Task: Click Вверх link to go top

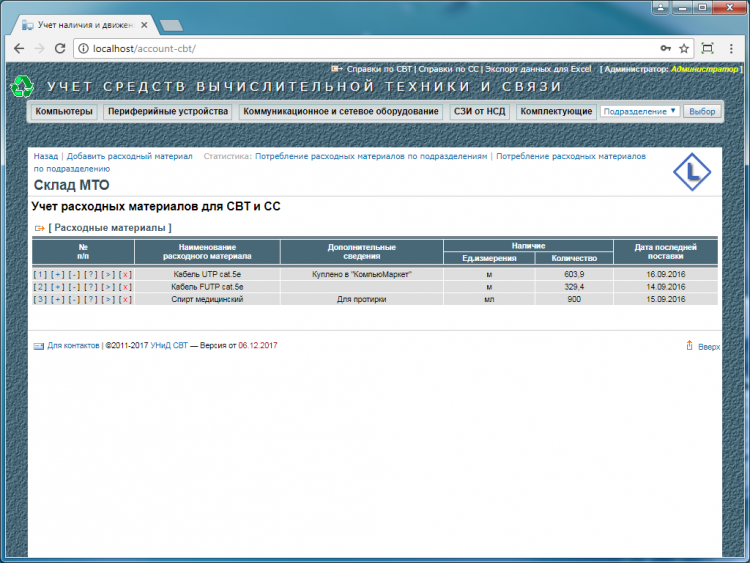Action: point(709,347)
